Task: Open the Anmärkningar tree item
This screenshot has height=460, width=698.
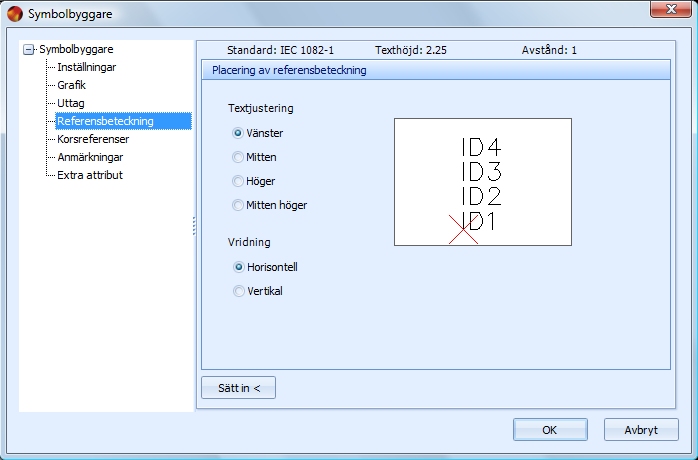Action: (90, 157)
